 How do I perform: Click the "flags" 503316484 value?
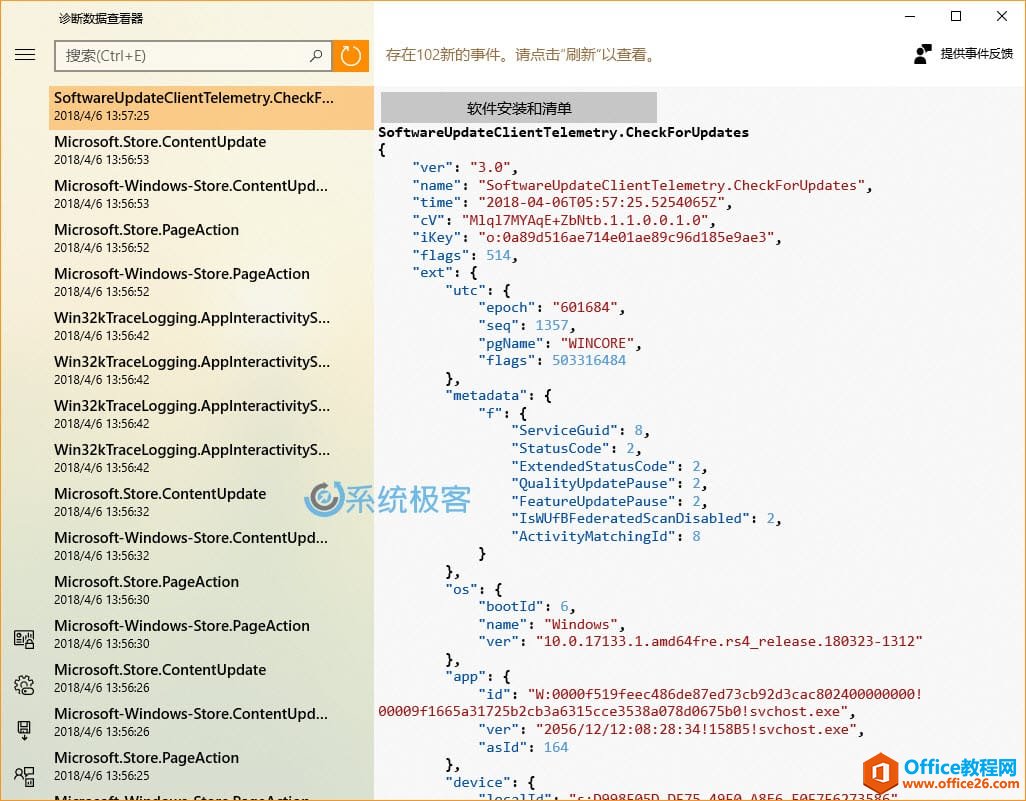click(x=589, y=361)
